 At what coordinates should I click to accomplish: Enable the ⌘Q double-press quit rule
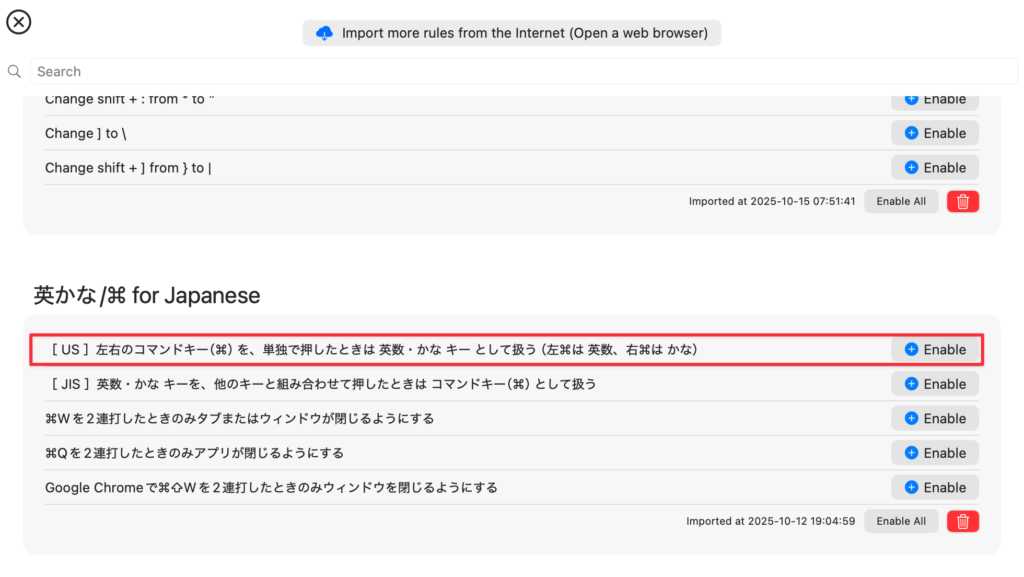(x=935, y=453)
